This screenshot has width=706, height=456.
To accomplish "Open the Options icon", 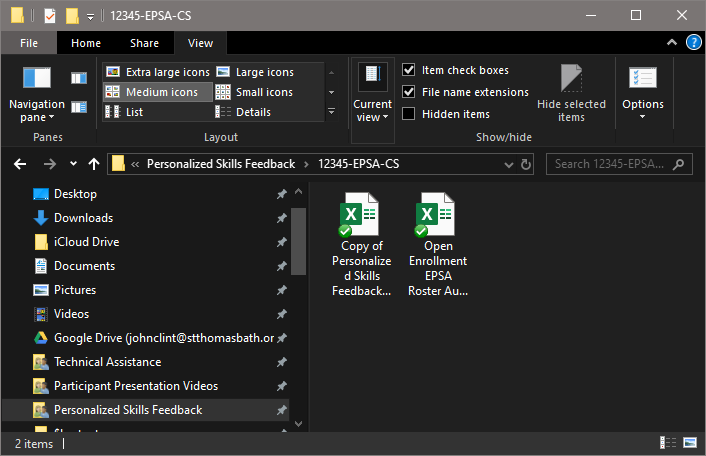I will click(x=643, y=78).
